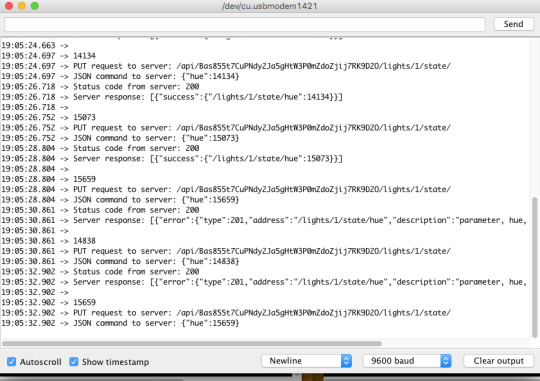Click the horizontal scrollbar of the output
The height and width of the screenshot is (381, 540).
[192, 343]
